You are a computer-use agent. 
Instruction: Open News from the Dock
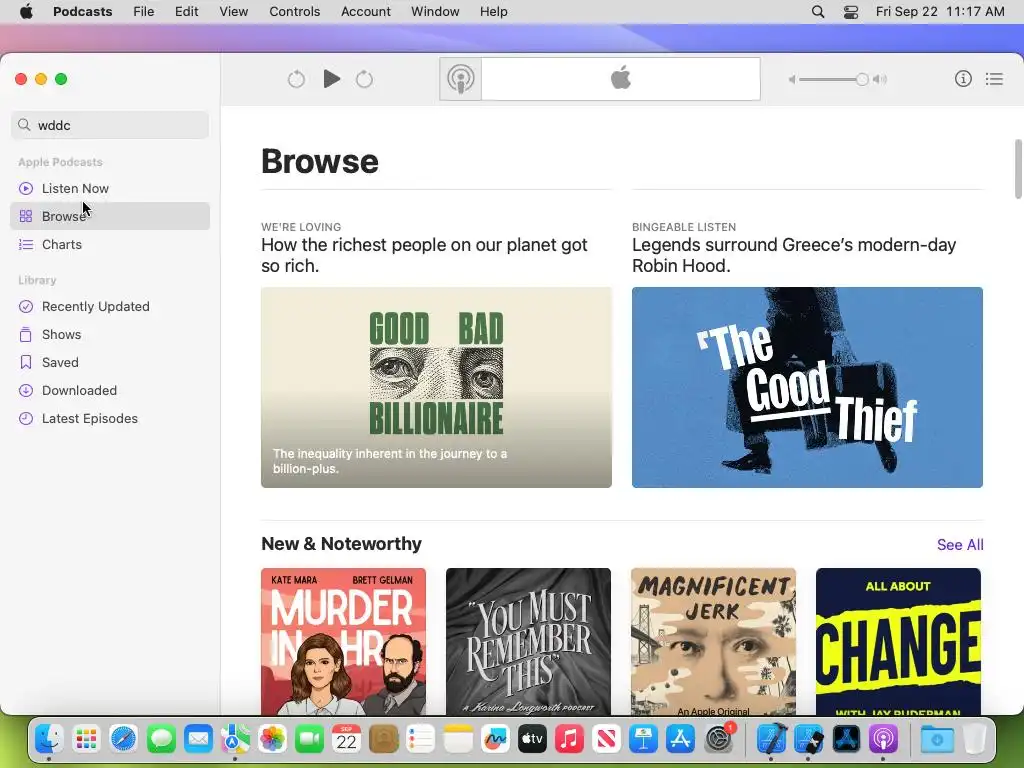click(607, 739)
